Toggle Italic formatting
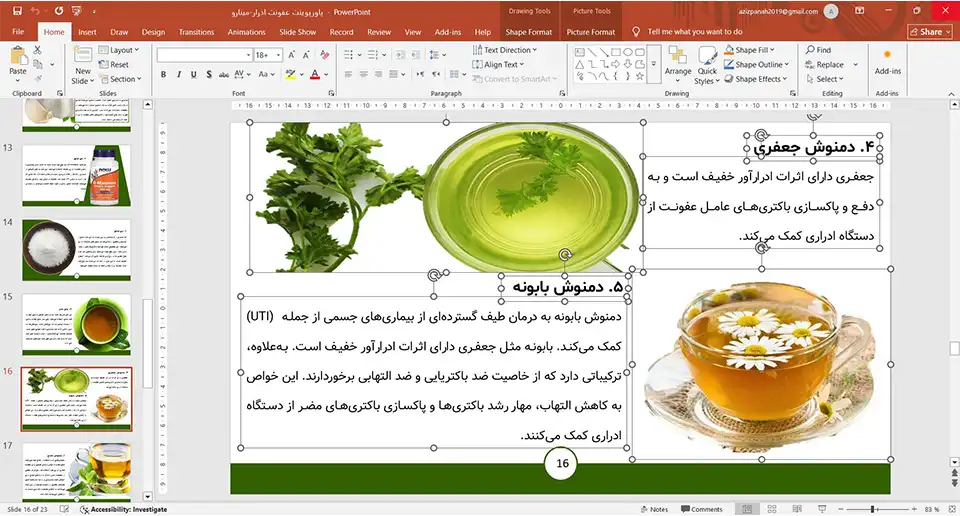 pyautogui.click(x=179, y=75)
